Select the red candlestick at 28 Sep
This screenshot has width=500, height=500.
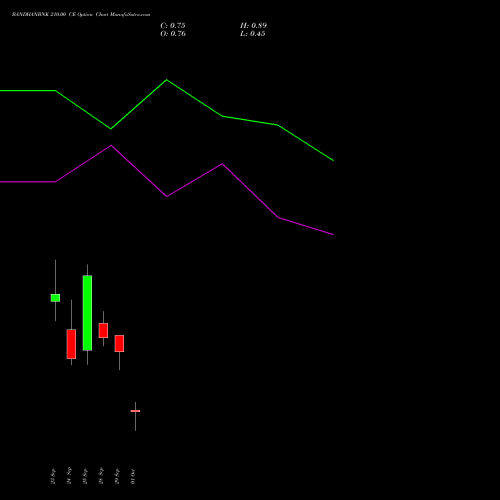pos(103,330)
